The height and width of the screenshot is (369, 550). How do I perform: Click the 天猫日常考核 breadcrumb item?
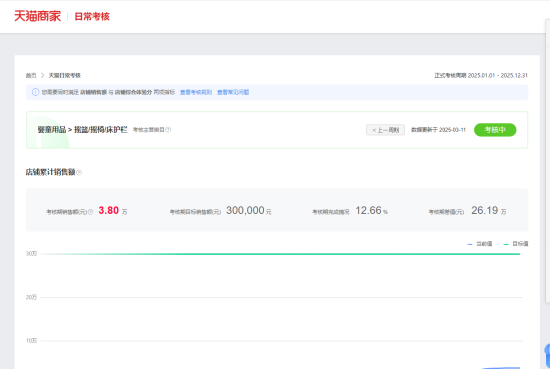(65, 75)
